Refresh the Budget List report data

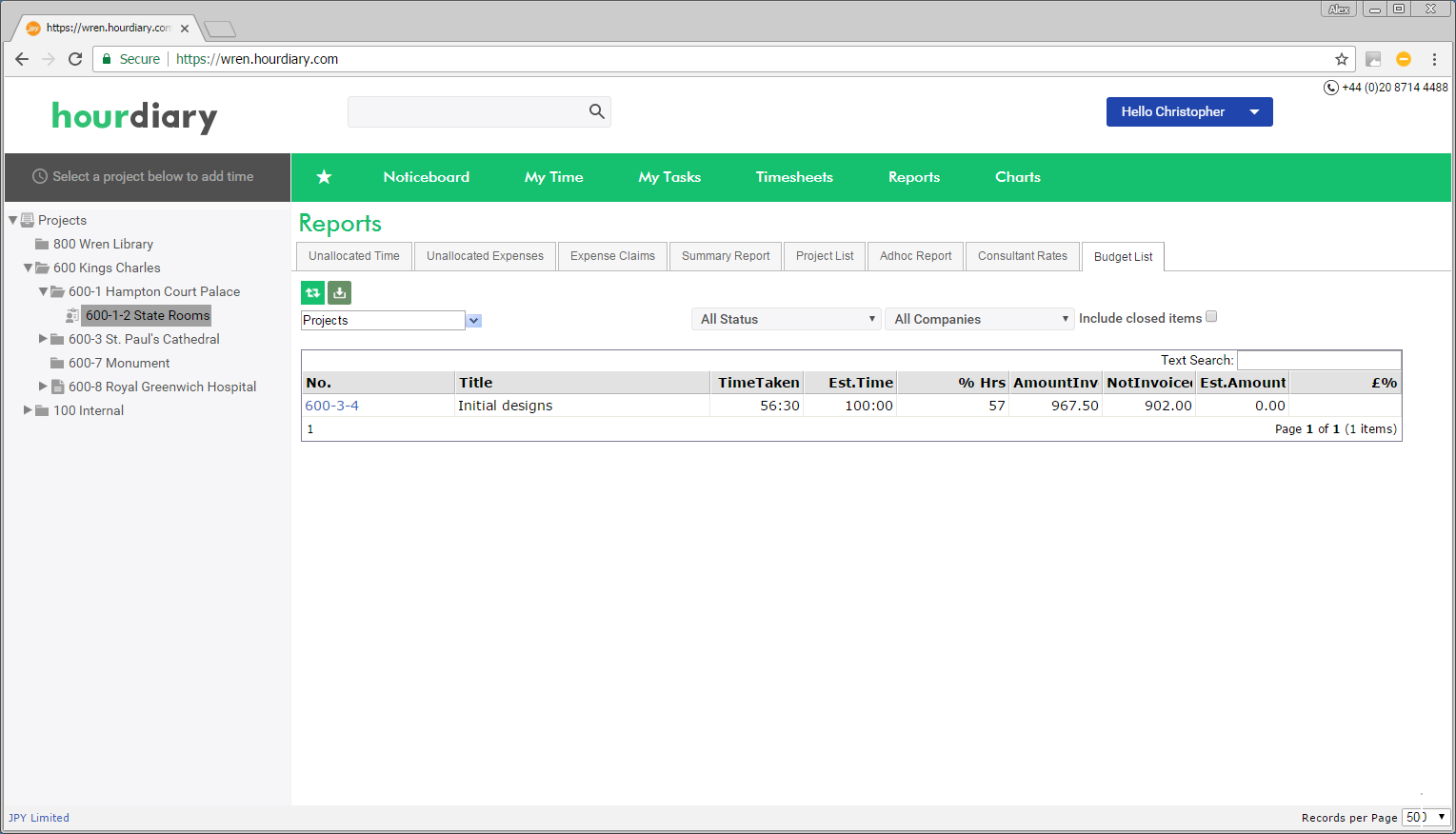pyautogui.click(x=312, y=292)
